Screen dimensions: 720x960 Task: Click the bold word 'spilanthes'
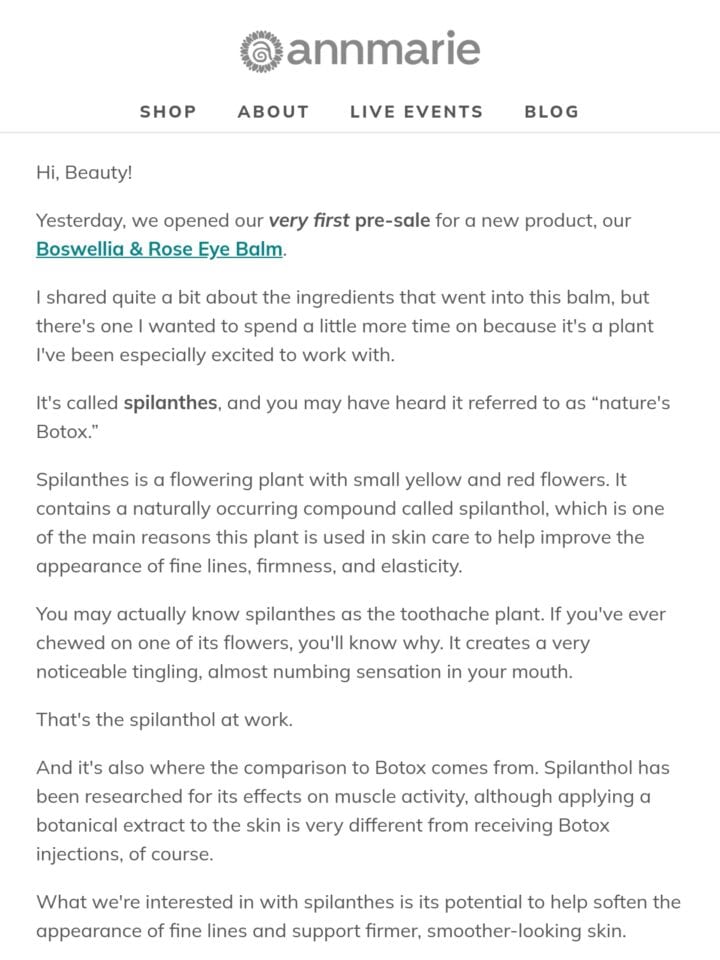[x=170, y=403]
